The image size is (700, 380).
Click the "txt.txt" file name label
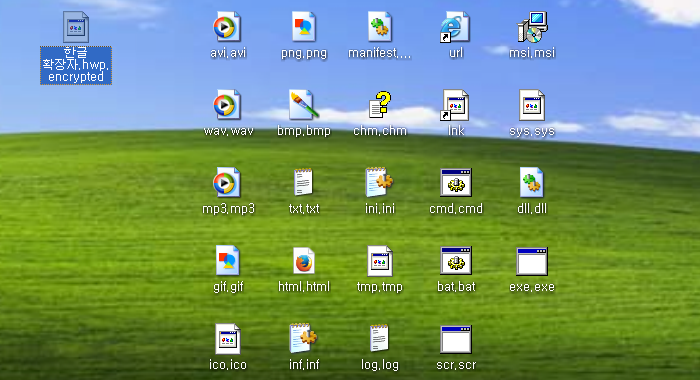pos(304,209)
